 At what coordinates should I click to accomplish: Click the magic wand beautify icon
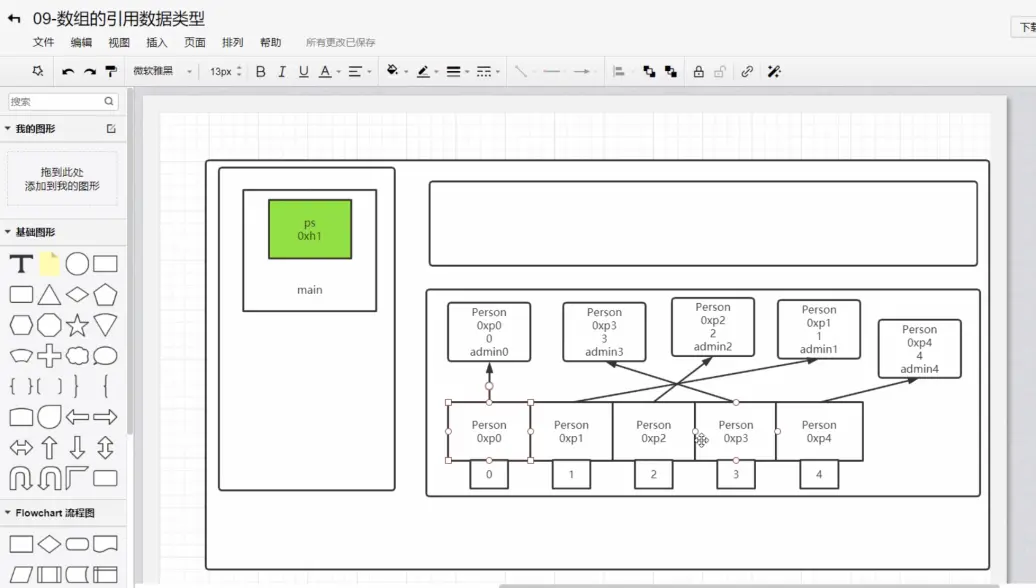tap(774, 71)
